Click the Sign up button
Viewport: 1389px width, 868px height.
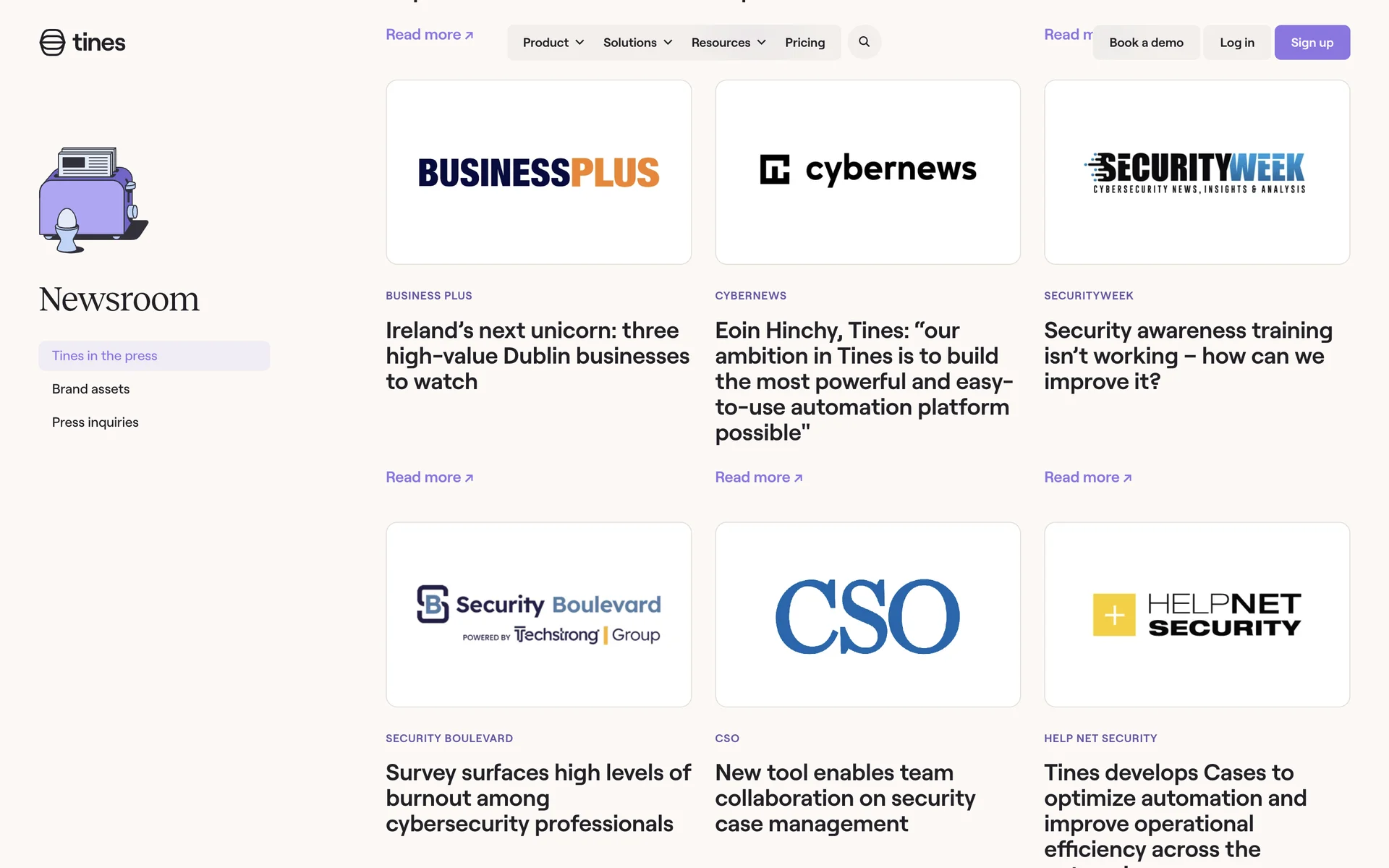click(1312, 43)
